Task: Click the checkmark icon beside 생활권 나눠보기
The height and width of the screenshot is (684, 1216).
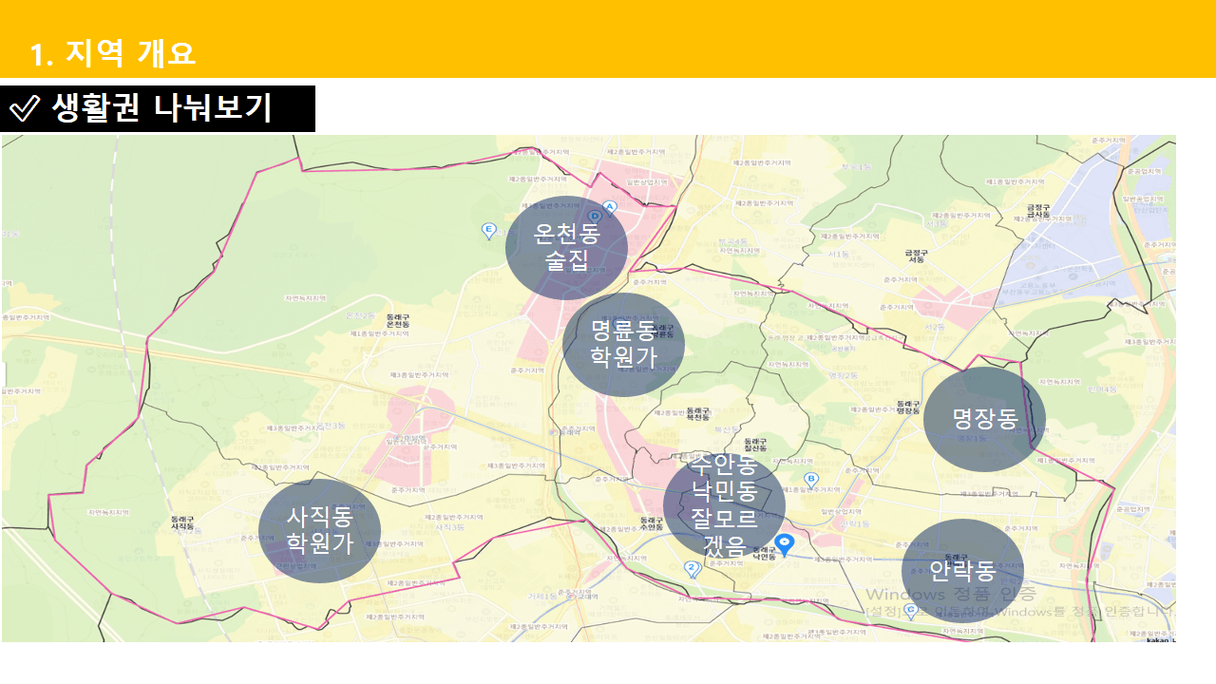Action: pos(23,108)
